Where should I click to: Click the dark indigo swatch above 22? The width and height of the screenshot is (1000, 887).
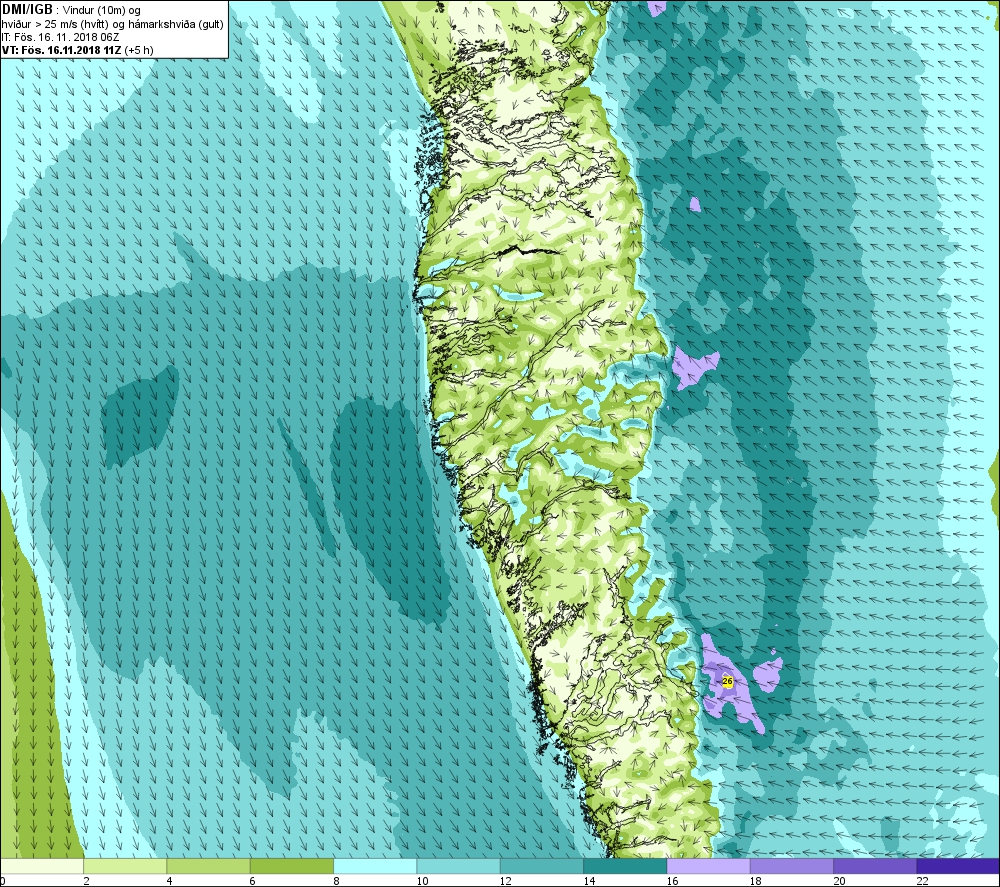[957, 866]
